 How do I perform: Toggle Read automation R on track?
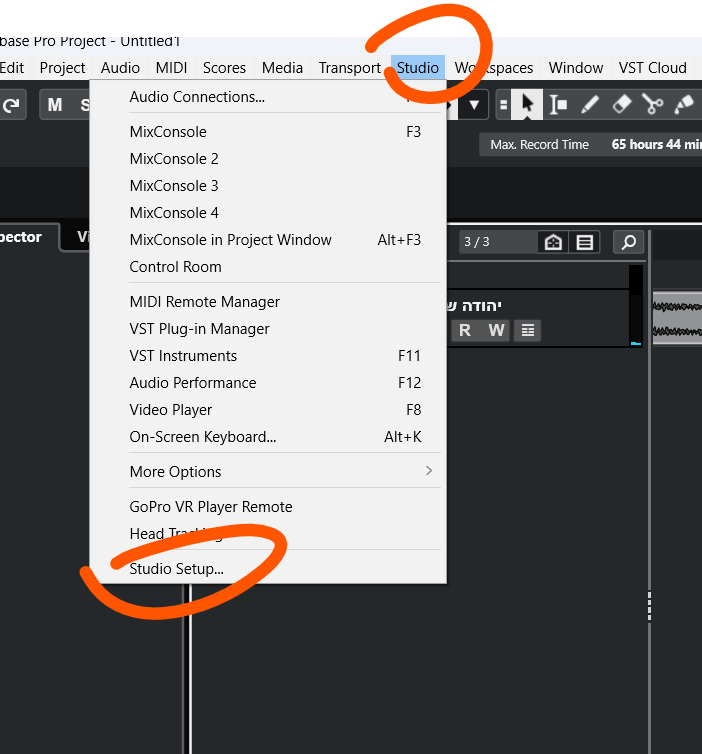[464, 330]
